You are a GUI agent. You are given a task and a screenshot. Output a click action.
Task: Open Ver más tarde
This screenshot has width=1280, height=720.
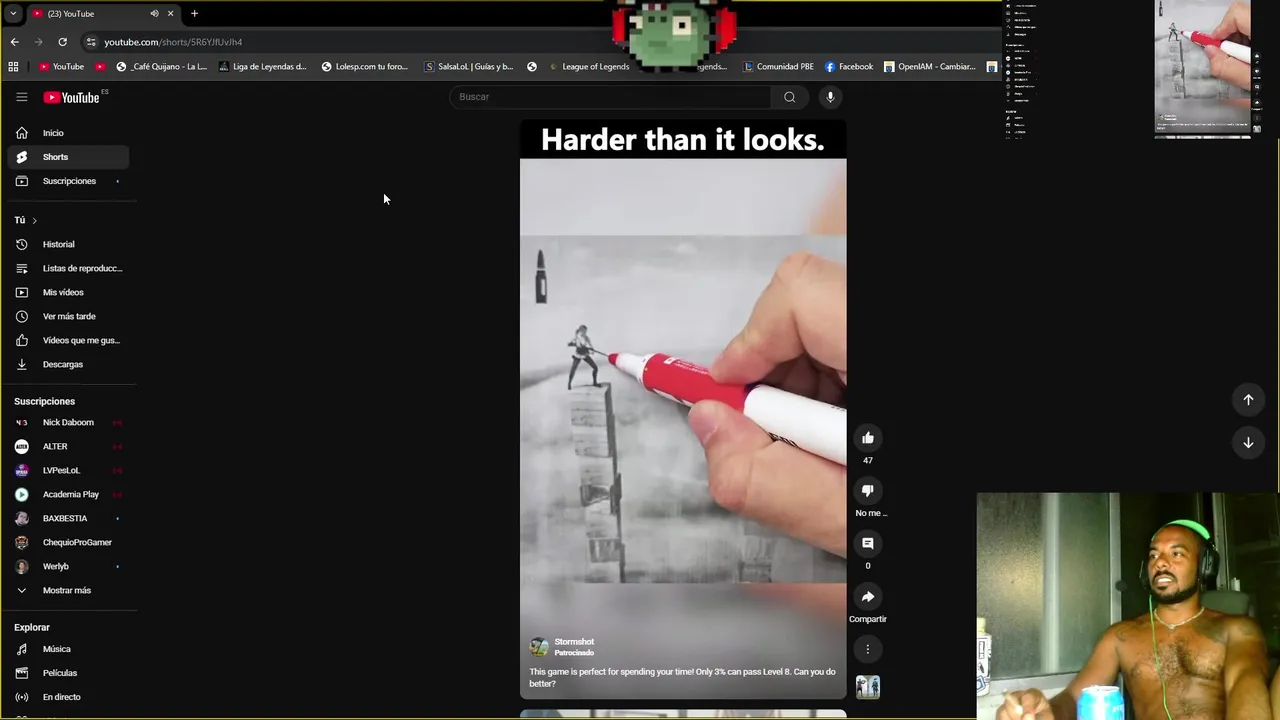[x=68, y=316]
